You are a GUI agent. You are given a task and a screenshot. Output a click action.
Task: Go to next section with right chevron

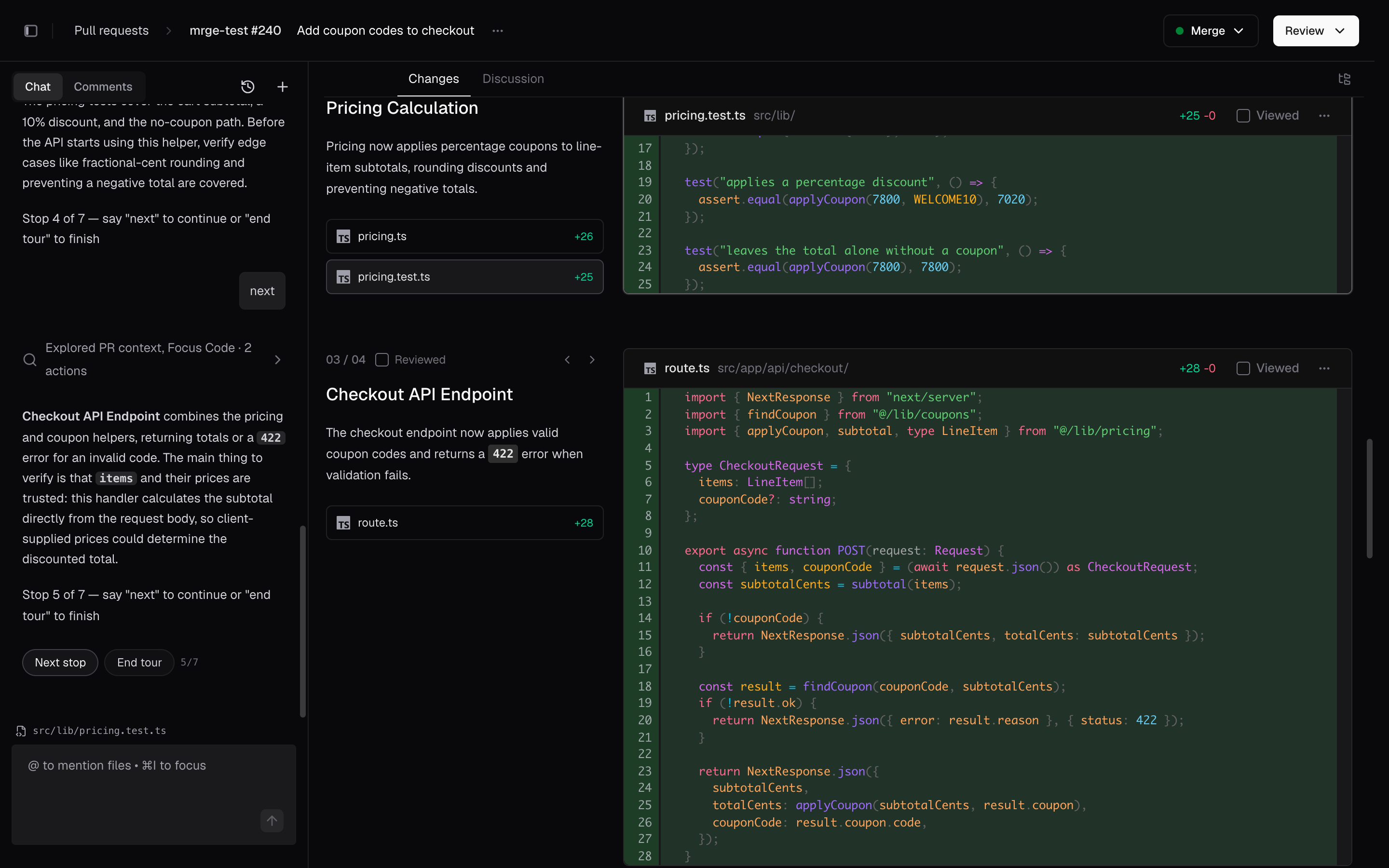[x=592, y=359]
